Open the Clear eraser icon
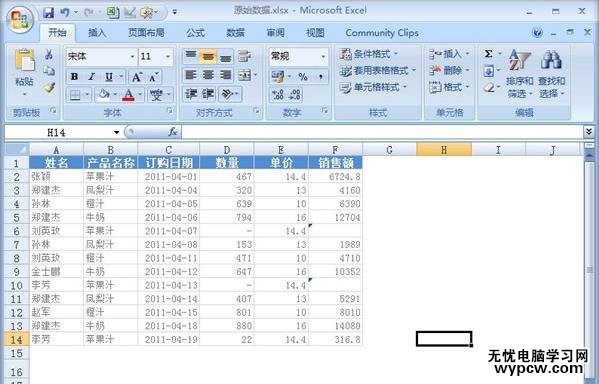 click(489, 88)
